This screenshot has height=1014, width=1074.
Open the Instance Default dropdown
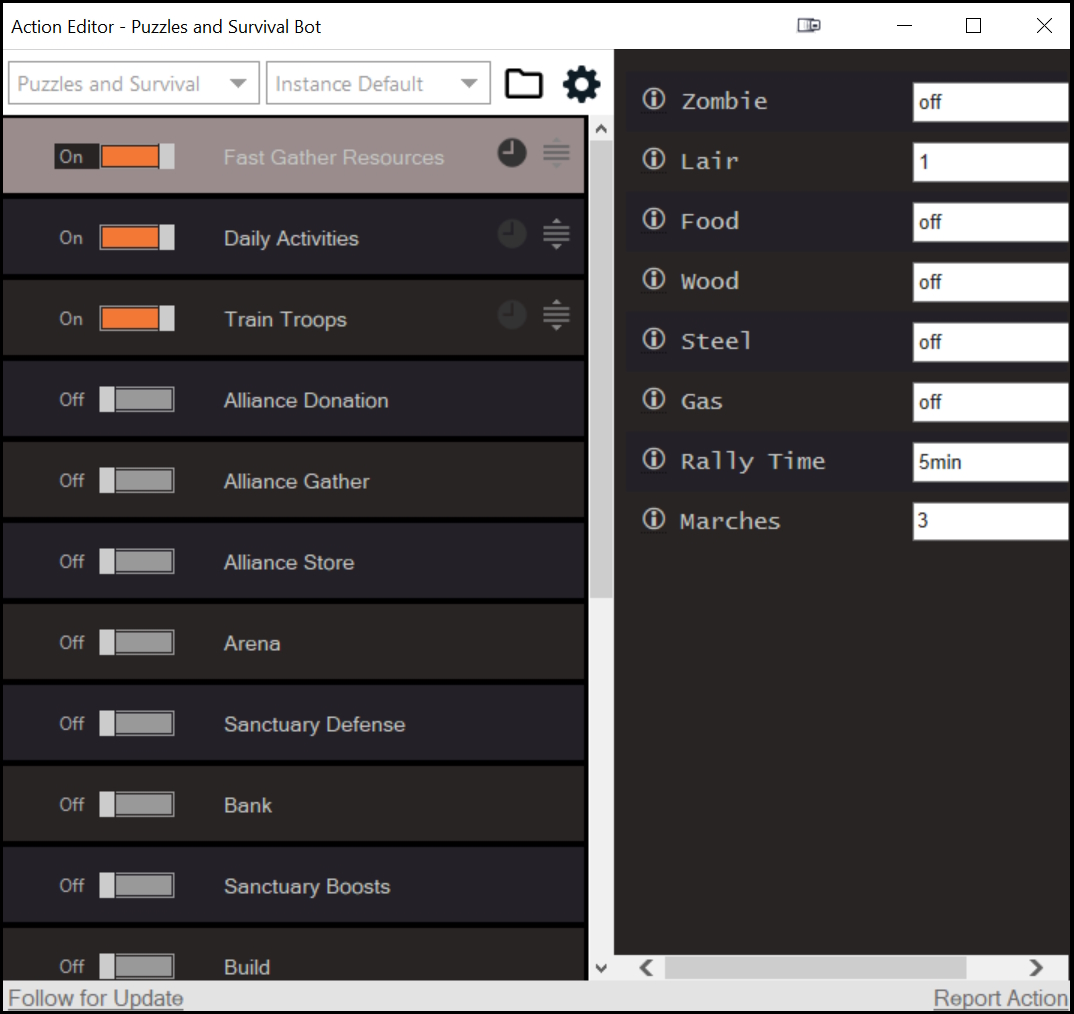(x=378, y=83)
